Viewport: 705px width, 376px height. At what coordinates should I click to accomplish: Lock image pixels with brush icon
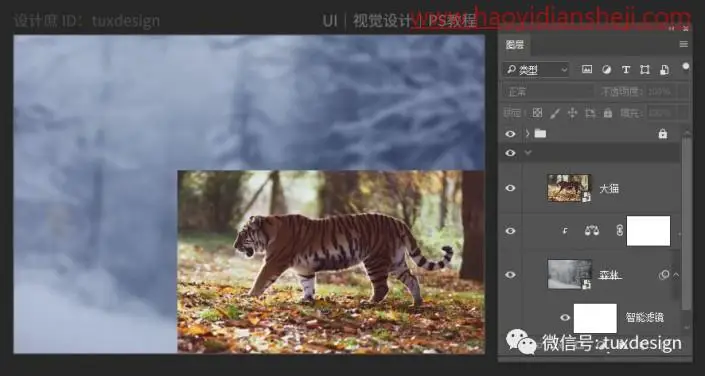coord(555,113)
